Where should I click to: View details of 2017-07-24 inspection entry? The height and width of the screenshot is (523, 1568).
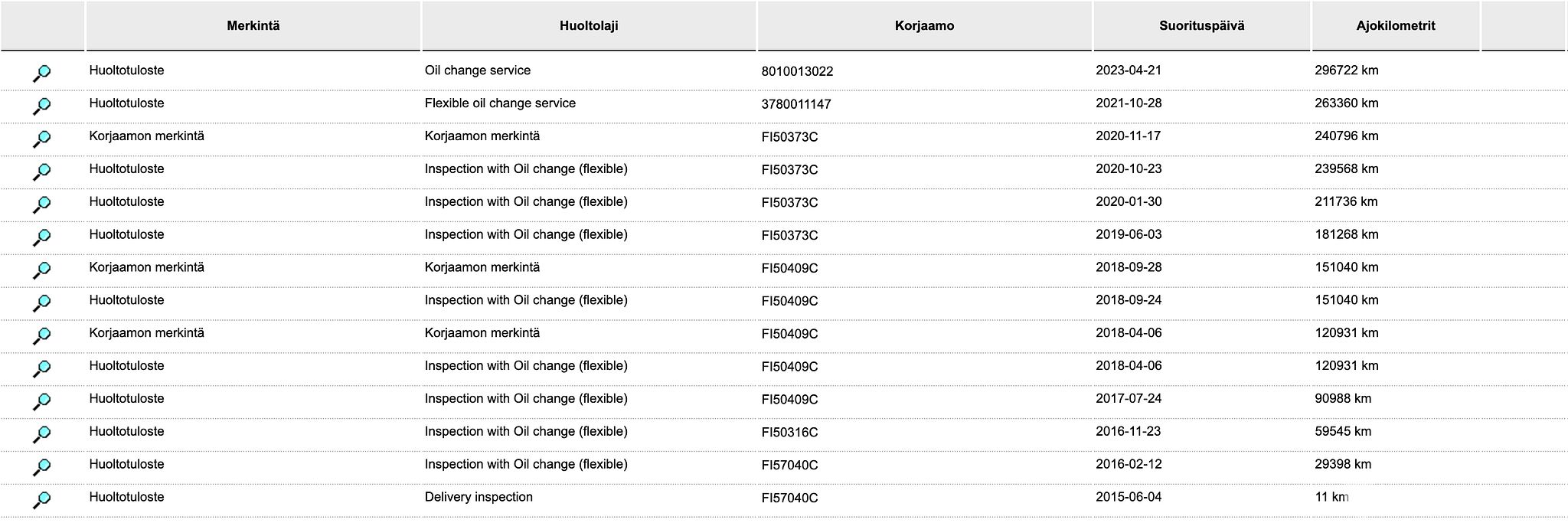pos(42,401)
